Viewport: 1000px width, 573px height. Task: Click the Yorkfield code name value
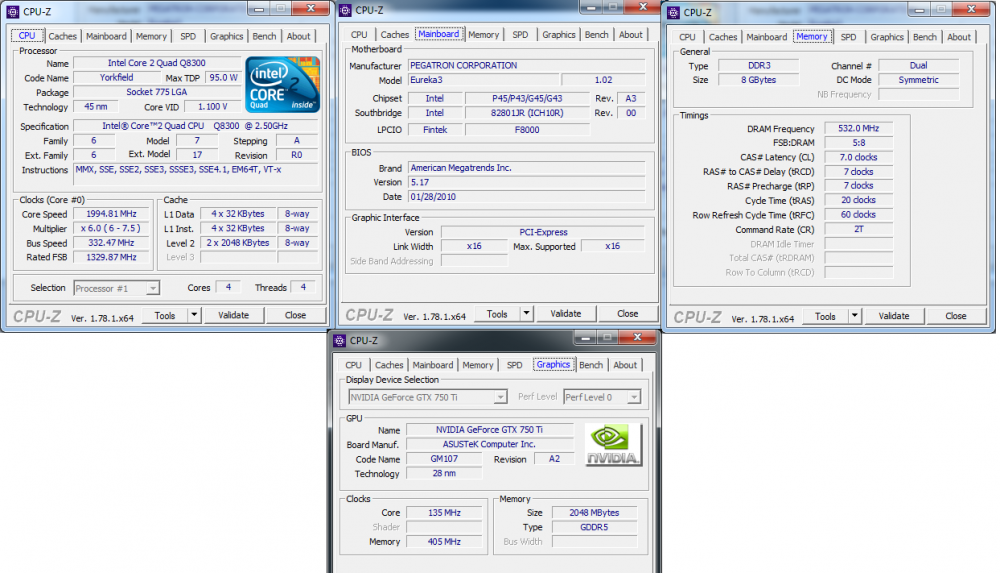point(117,77)
